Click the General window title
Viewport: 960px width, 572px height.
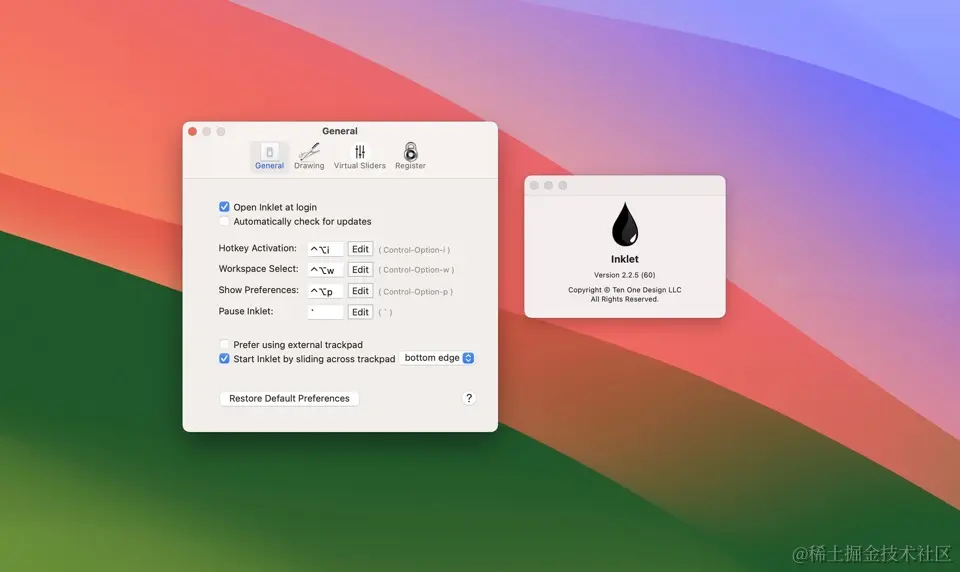[340, 131]
